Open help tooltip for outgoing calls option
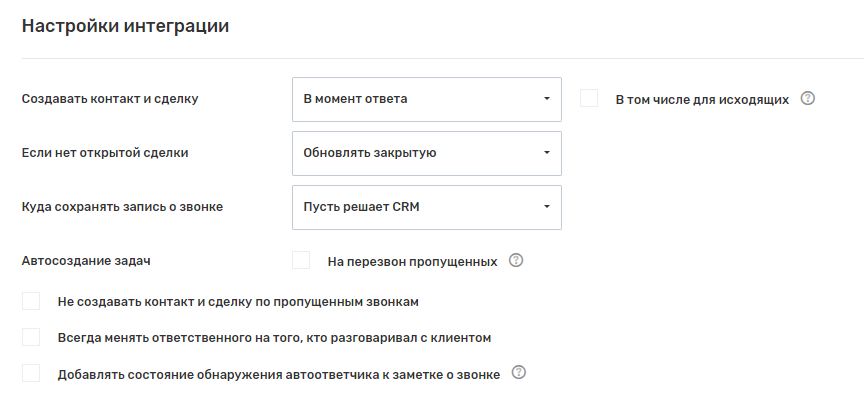The height and width of the screenshot is (417, 864). (809, 99)
